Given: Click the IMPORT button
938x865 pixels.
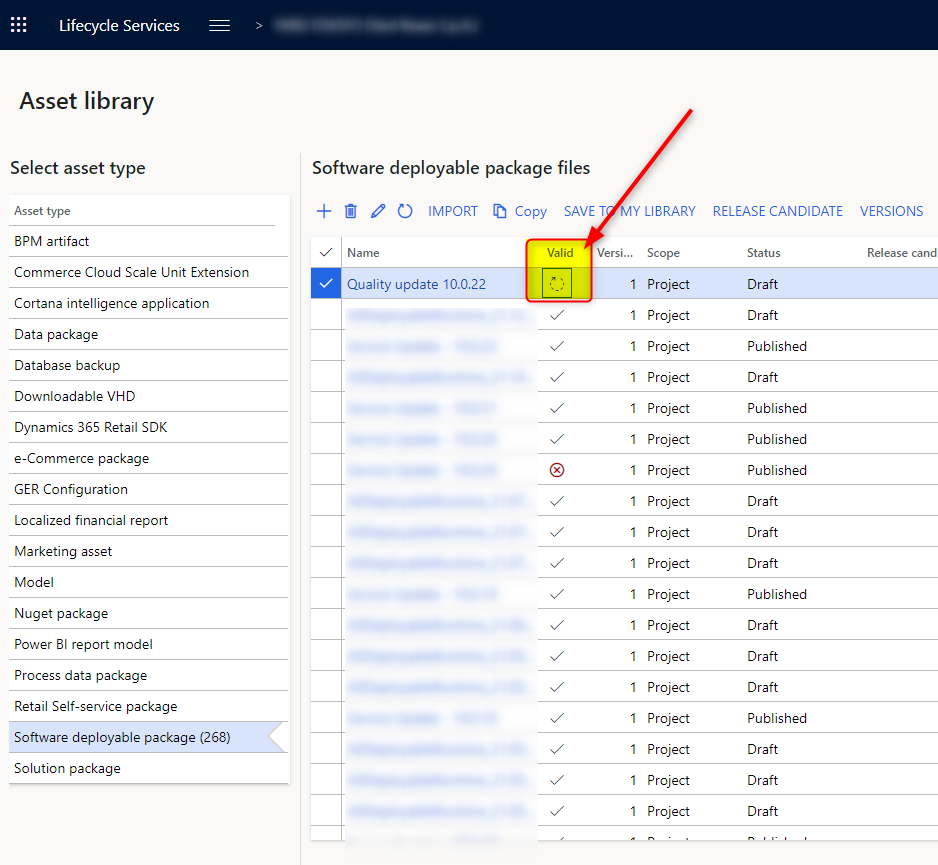Looking at the screenshot, I should tap(453, 211).
